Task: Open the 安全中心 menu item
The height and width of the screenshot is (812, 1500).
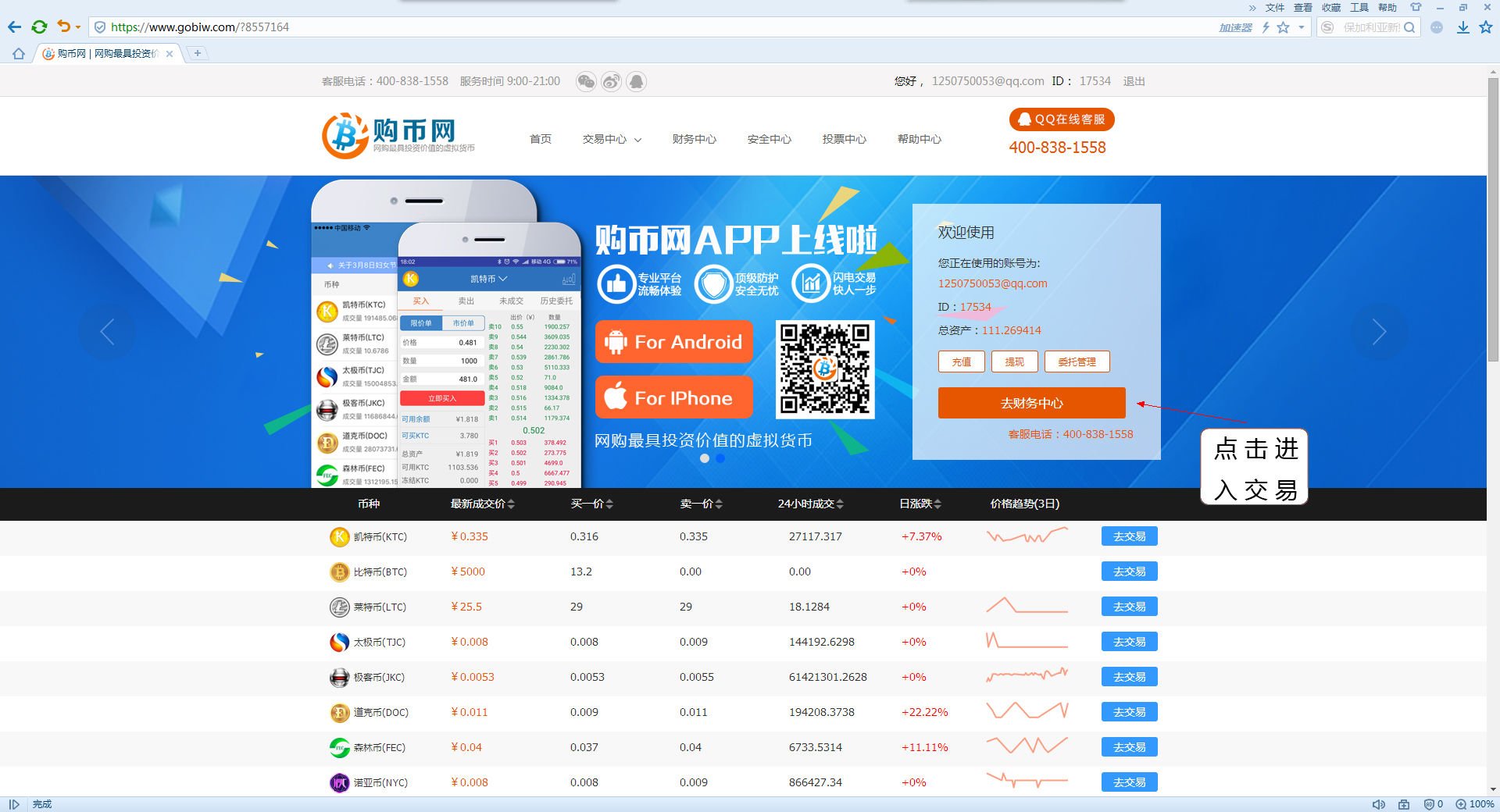Action: pyautogui.click(x=769, y=139)
